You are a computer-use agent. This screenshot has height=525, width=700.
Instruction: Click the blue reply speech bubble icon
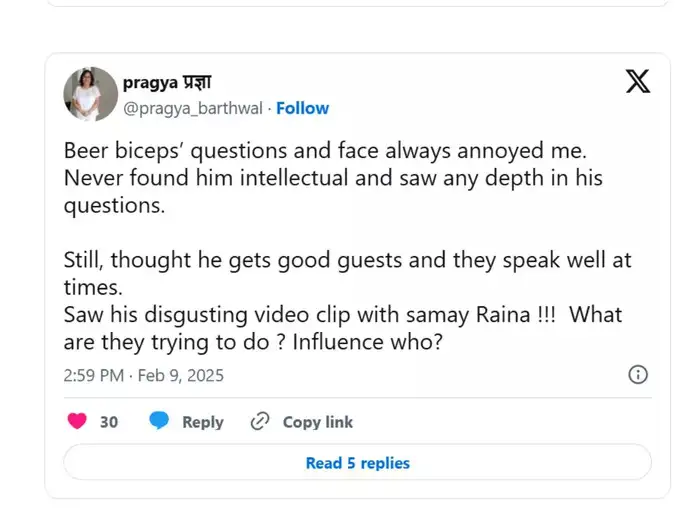tap(159, 422)
